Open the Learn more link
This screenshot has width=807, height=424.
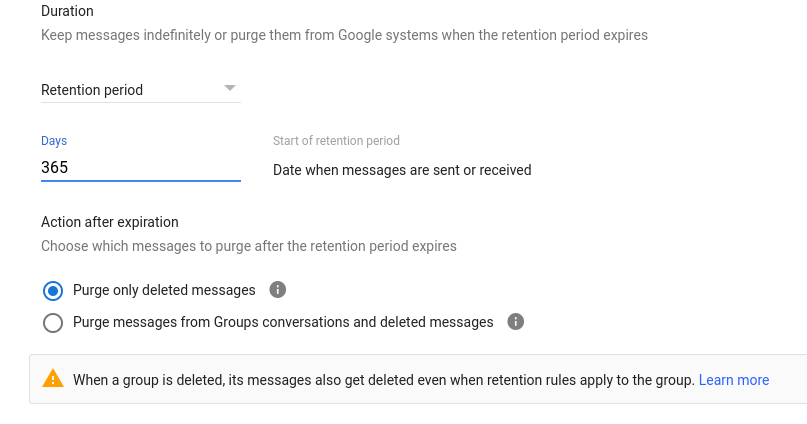(734, 380)
